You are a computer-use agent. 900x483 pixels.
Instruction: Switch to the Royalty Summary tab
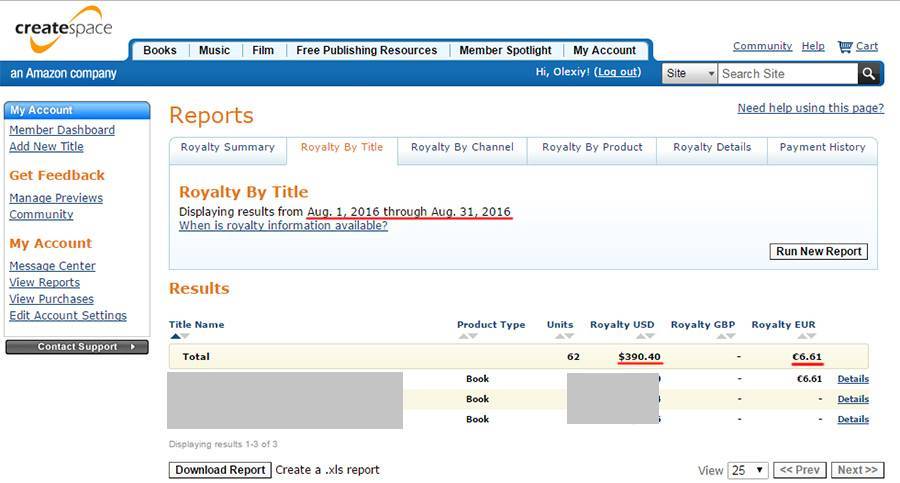[x=227, y=147]
